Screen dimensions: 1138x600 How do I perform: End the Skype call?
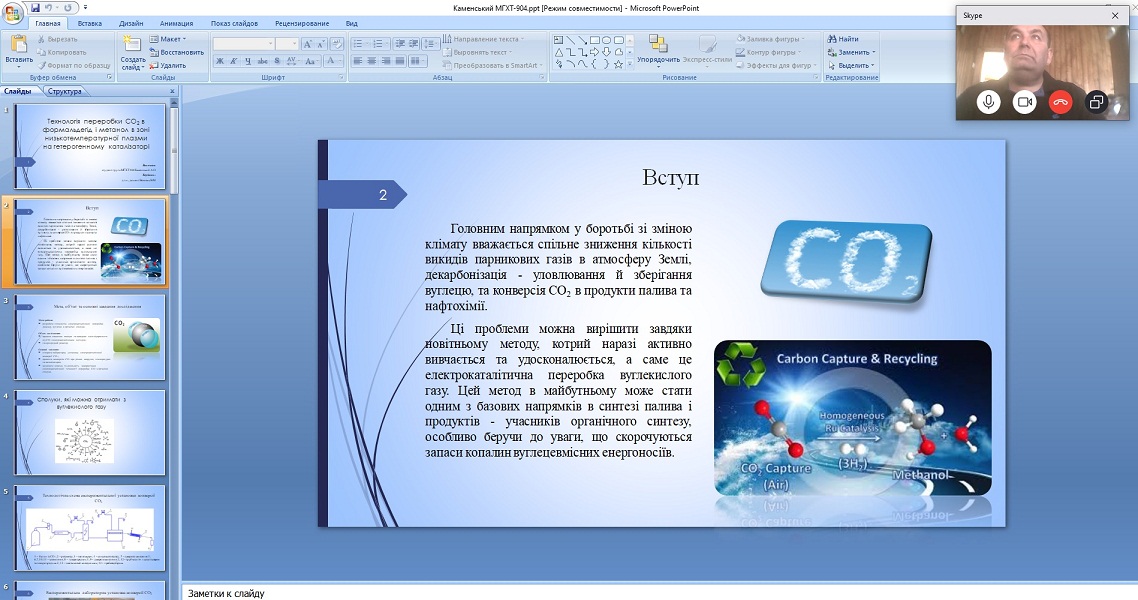coord(1060,102)
